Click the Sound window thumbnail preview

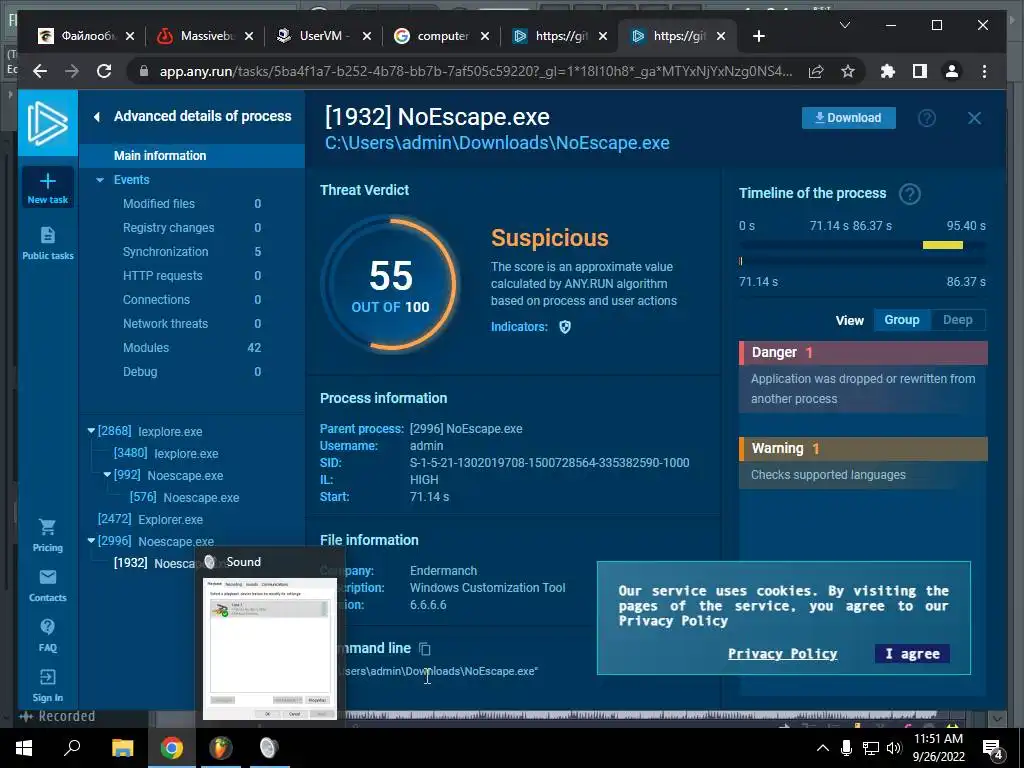coord(270,648)
